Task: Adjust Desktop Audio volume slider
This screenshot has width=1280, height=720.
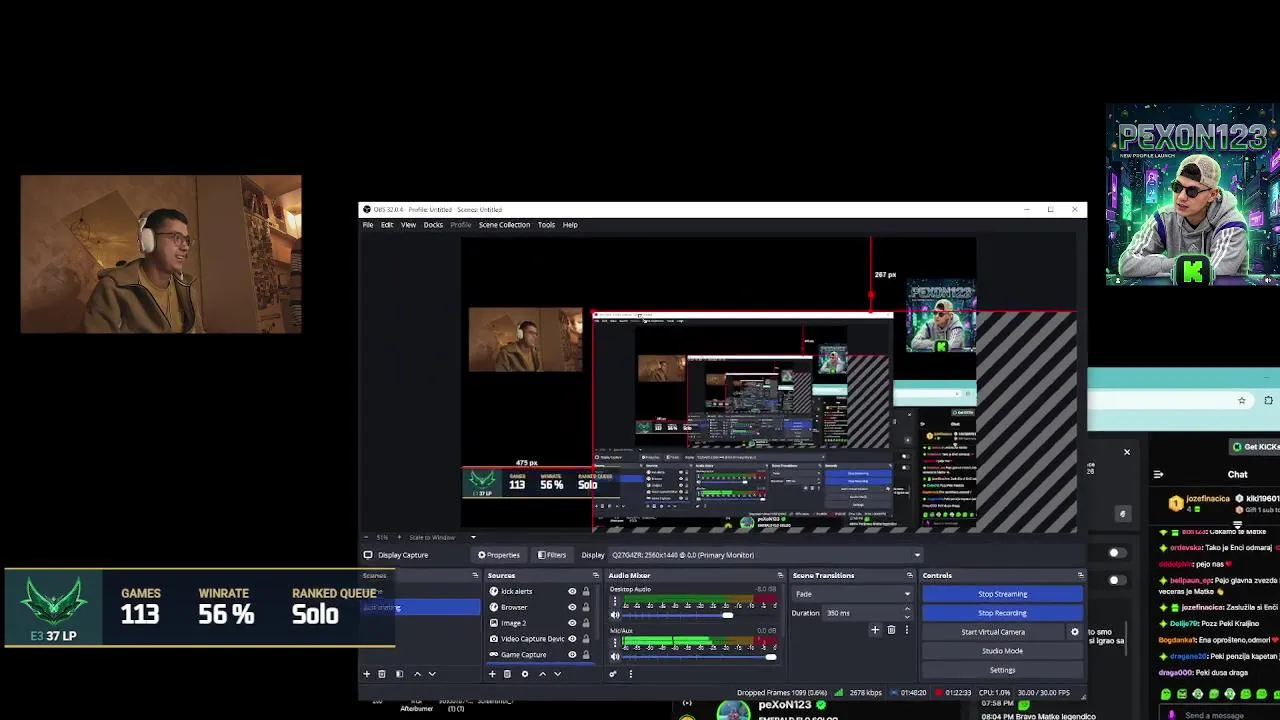Action: 728,615
